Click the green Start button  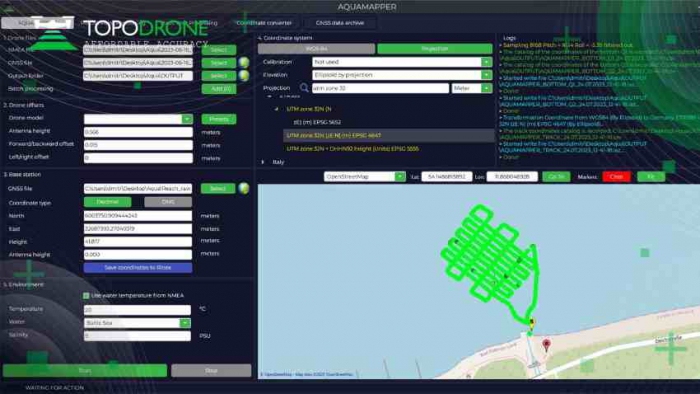85,370
